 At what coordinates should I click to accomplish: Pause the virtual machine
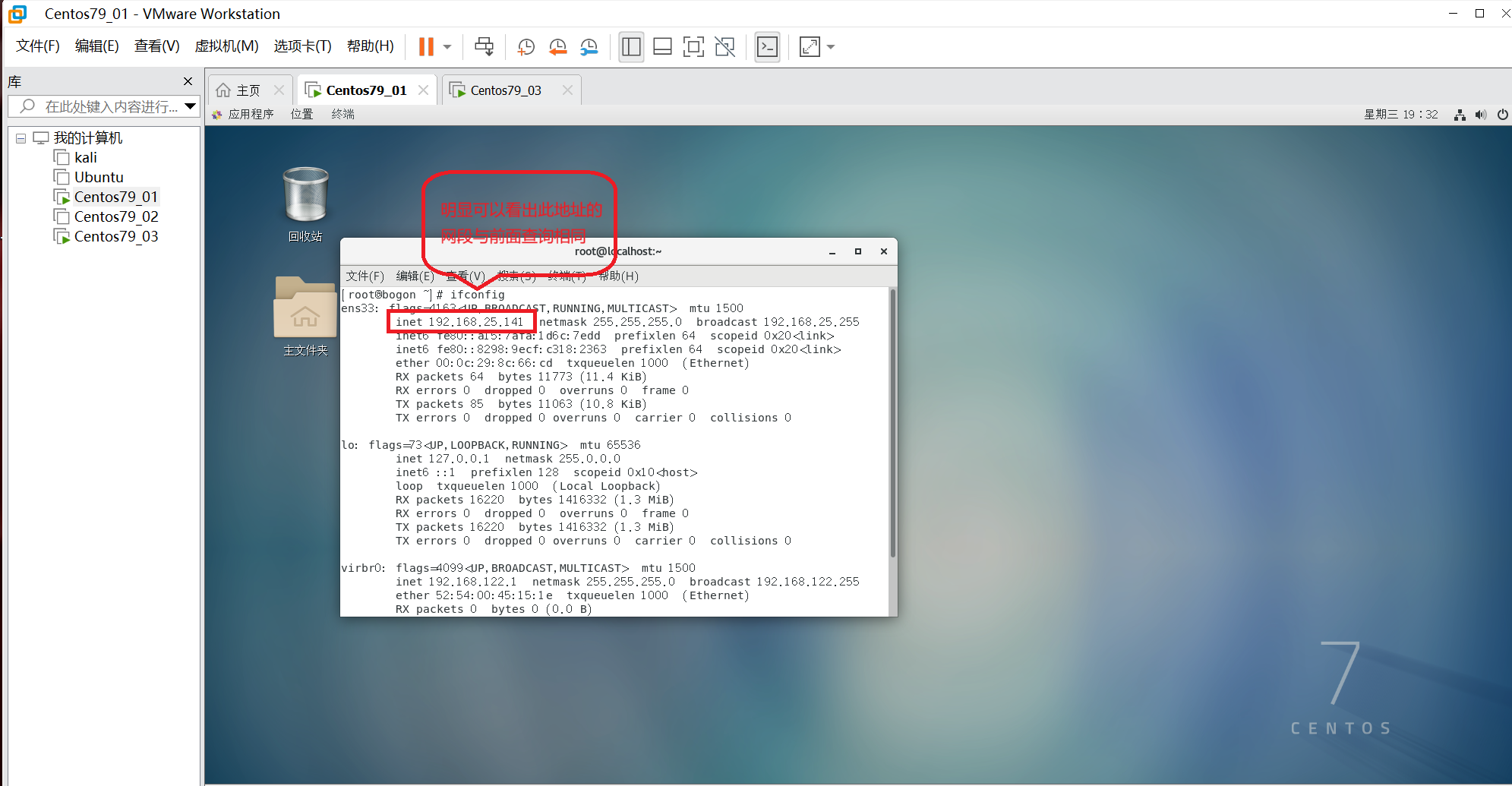point(426,47)
